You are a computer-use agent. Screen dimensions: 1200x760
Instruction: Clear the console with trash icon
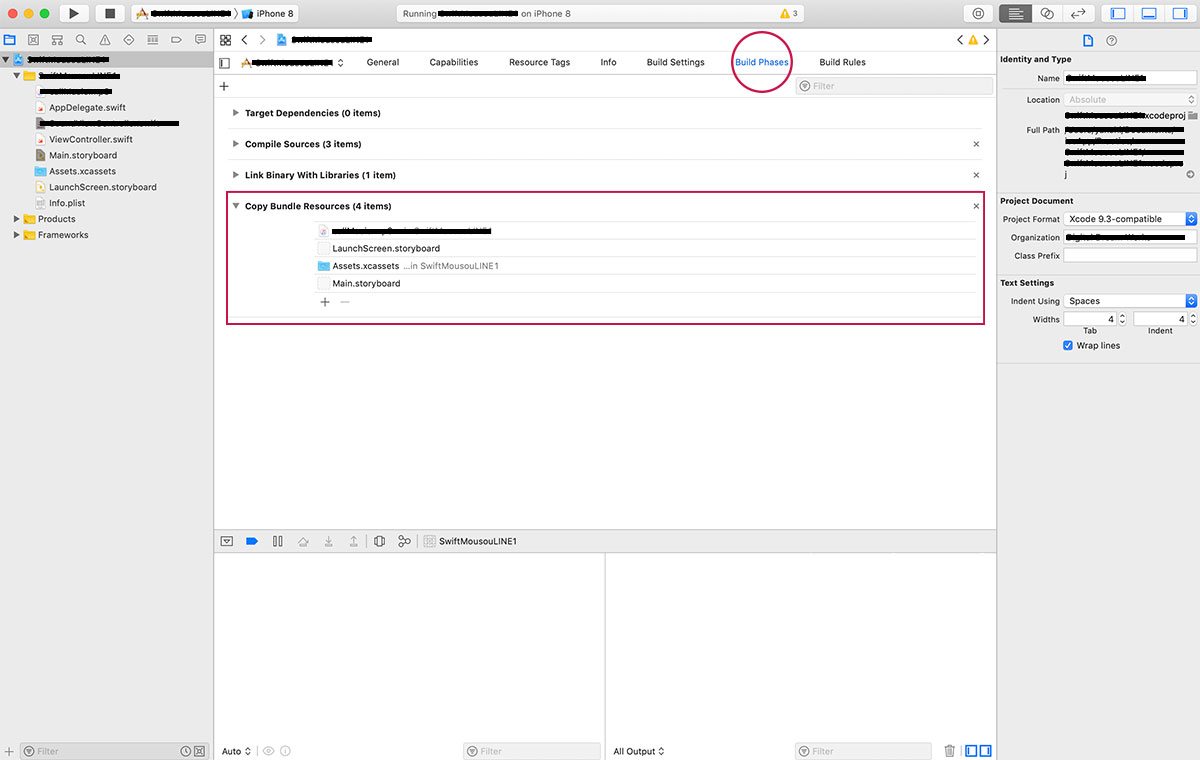coord(949,751)
